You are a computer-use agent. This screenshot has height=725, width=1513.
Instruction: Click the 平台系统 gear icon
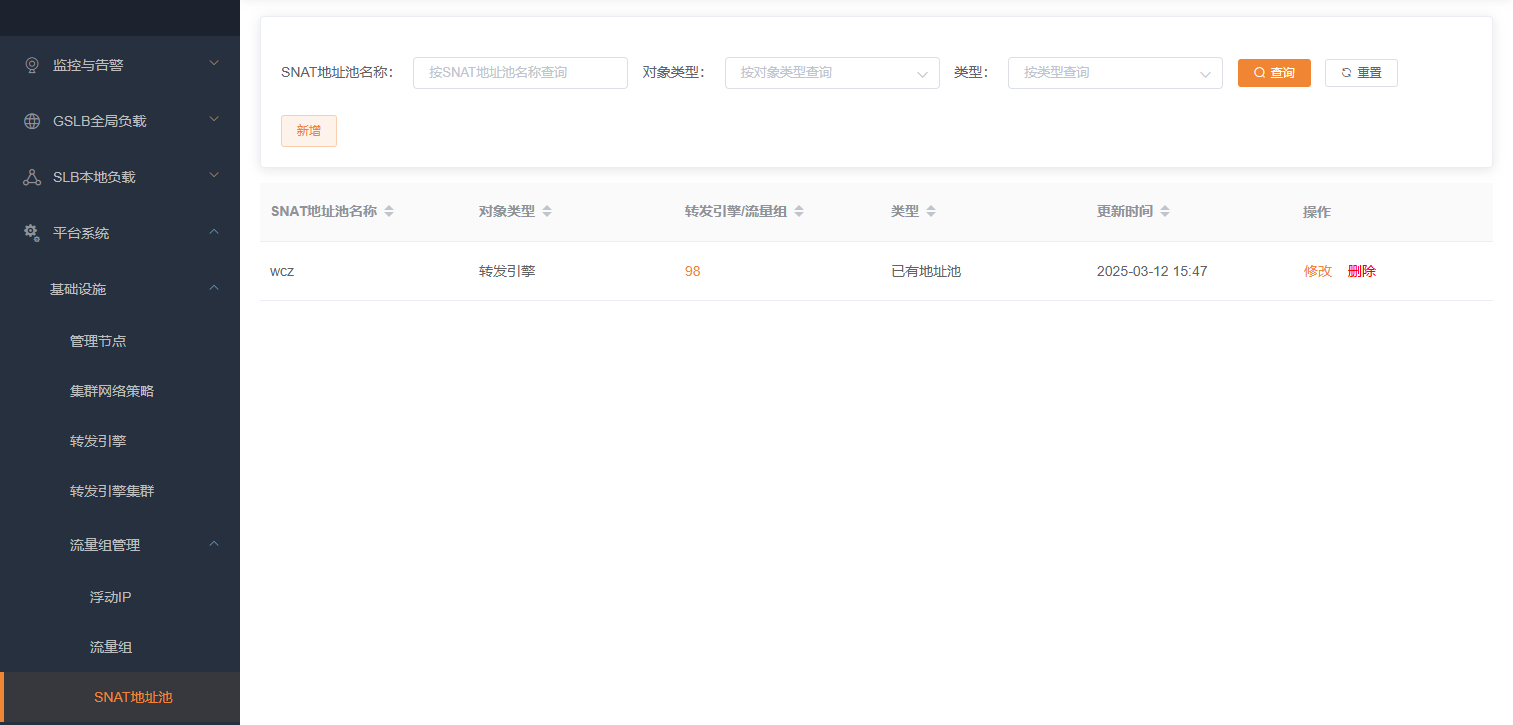click(32, 233)
